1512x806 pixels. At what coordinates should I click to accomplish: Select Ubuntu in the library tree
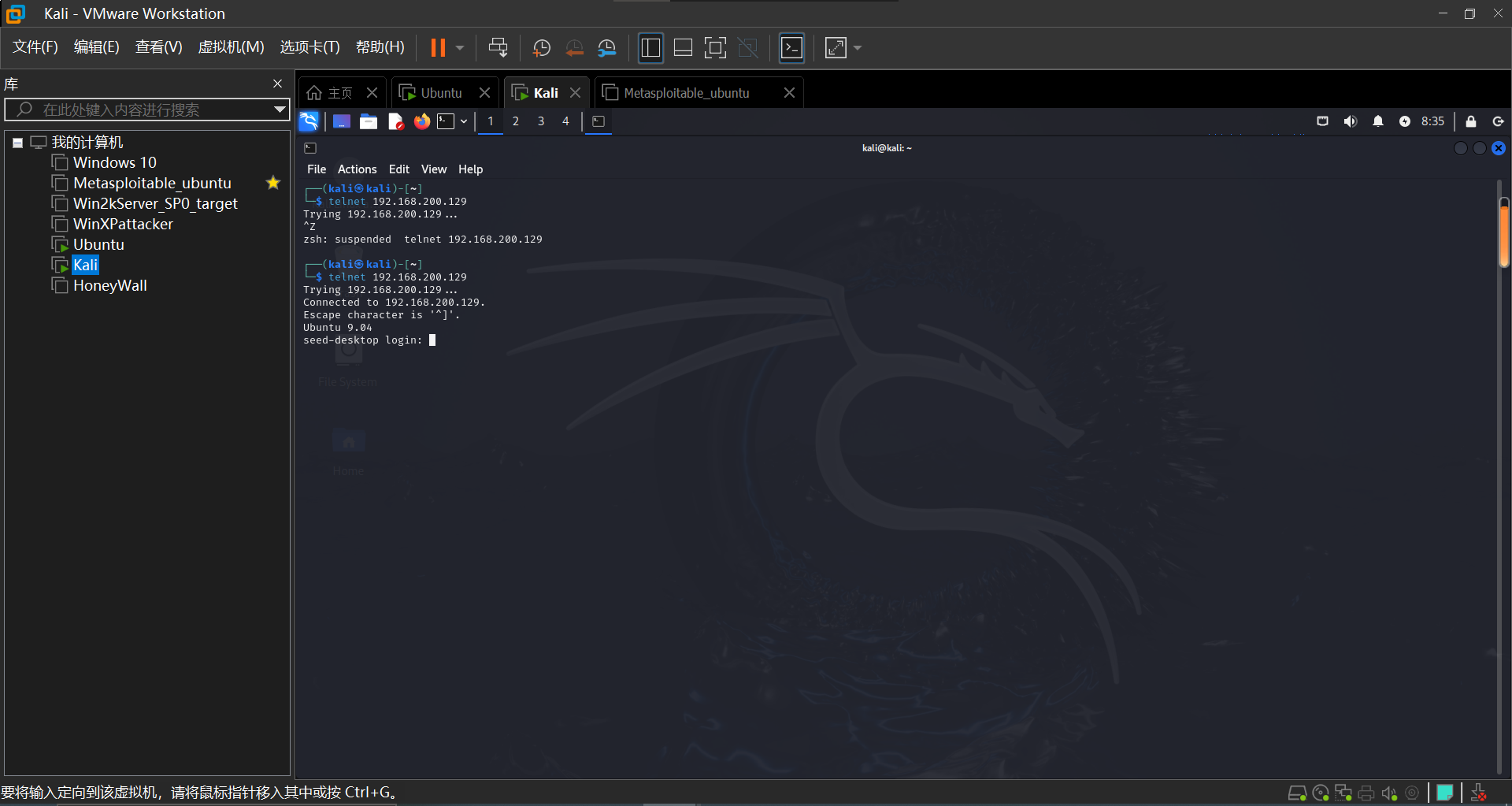[x=98, y=244]
